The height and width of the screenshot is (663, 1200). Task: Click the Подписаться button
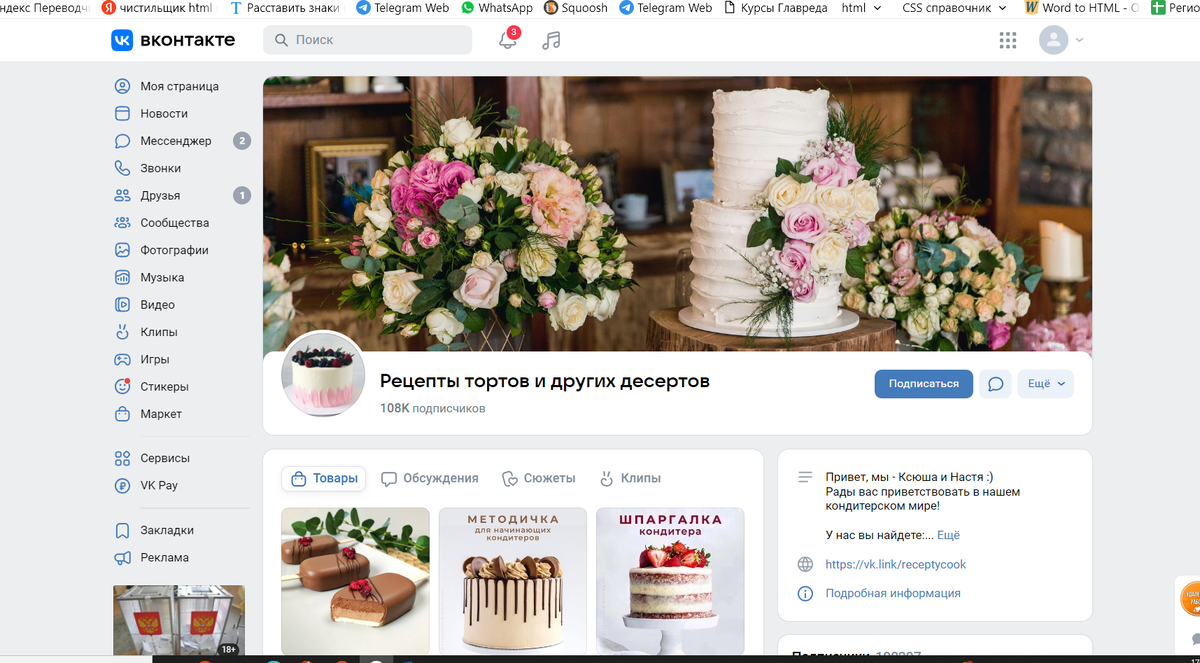pos(924,384)
